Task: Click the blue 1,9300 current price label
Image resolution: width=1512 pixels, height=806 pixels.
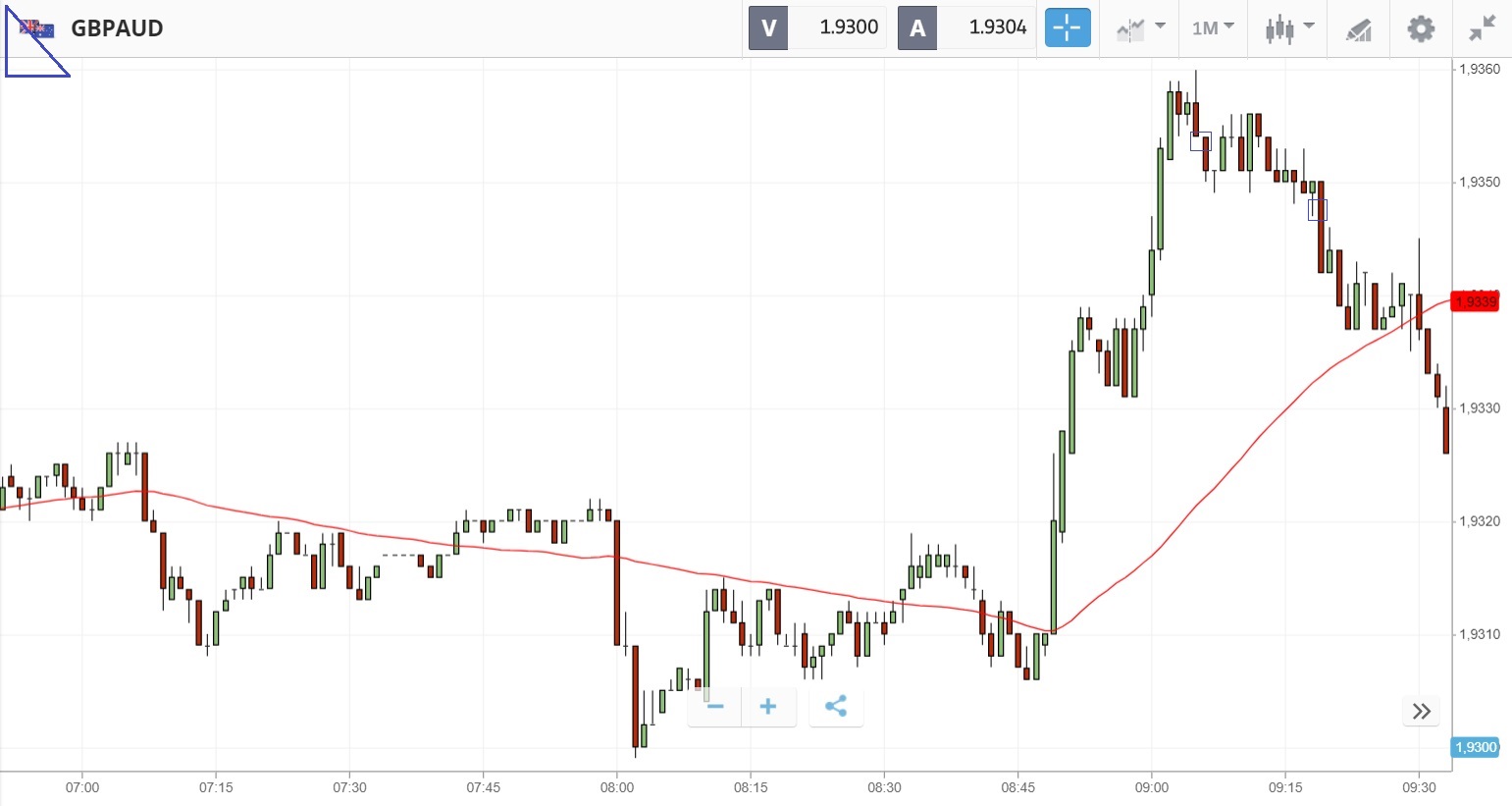Action: click(1475, 747)
